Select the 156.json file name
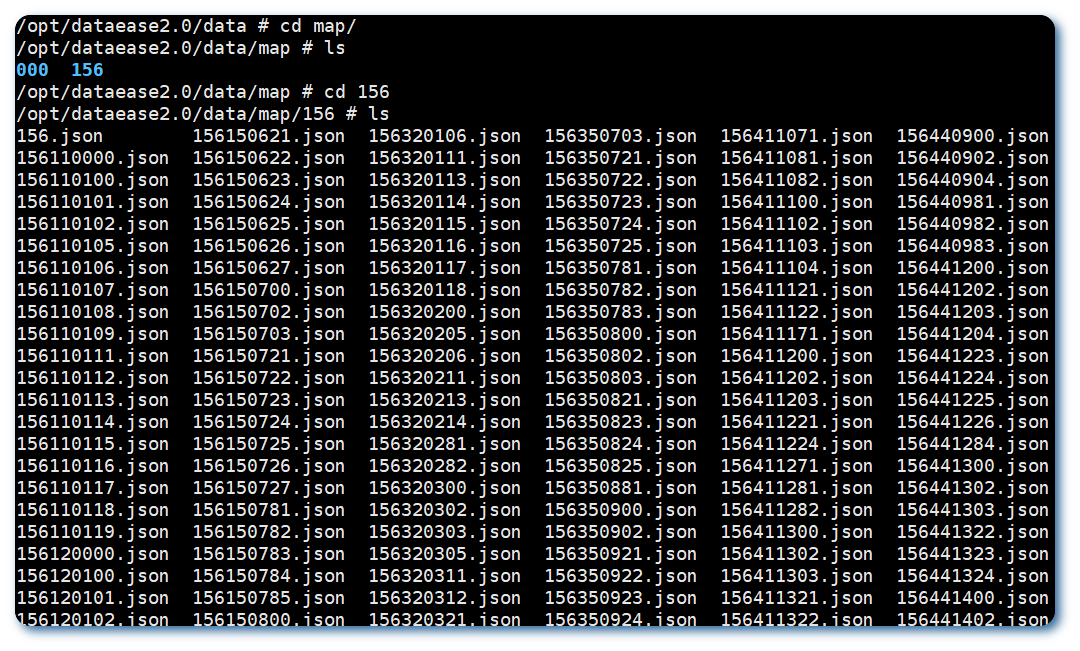Image resolution: width=1080 pixels, height=651 pixels. [x=60, y=136]
